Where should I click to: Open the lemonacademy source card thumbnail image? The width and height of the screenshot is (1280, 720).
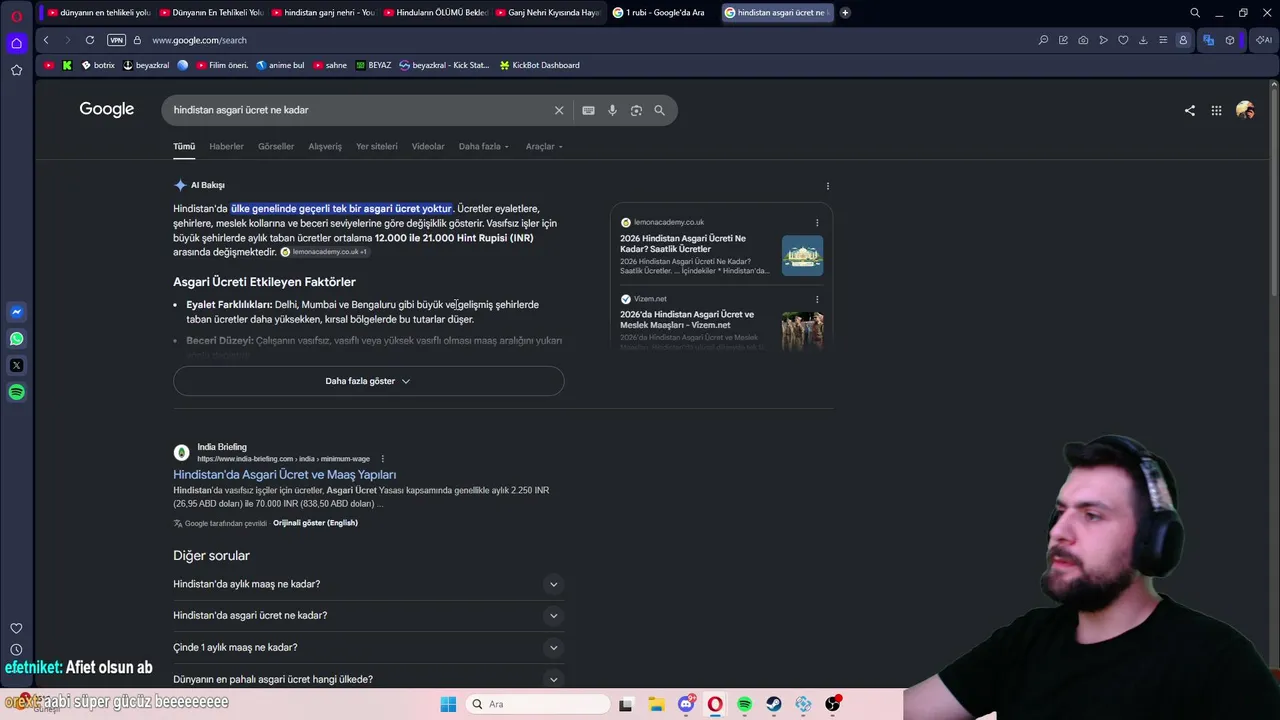click(x=803, y=256)
